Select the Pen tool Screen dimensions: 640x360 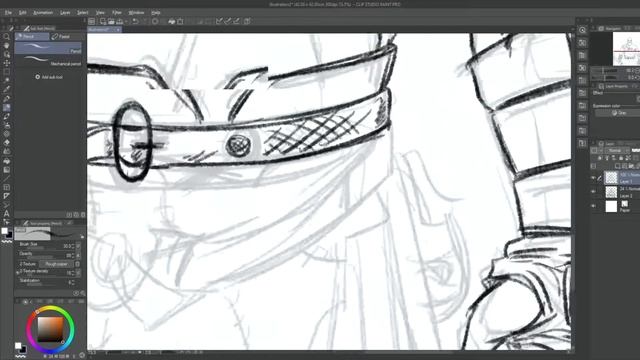[x=7, y=98]
